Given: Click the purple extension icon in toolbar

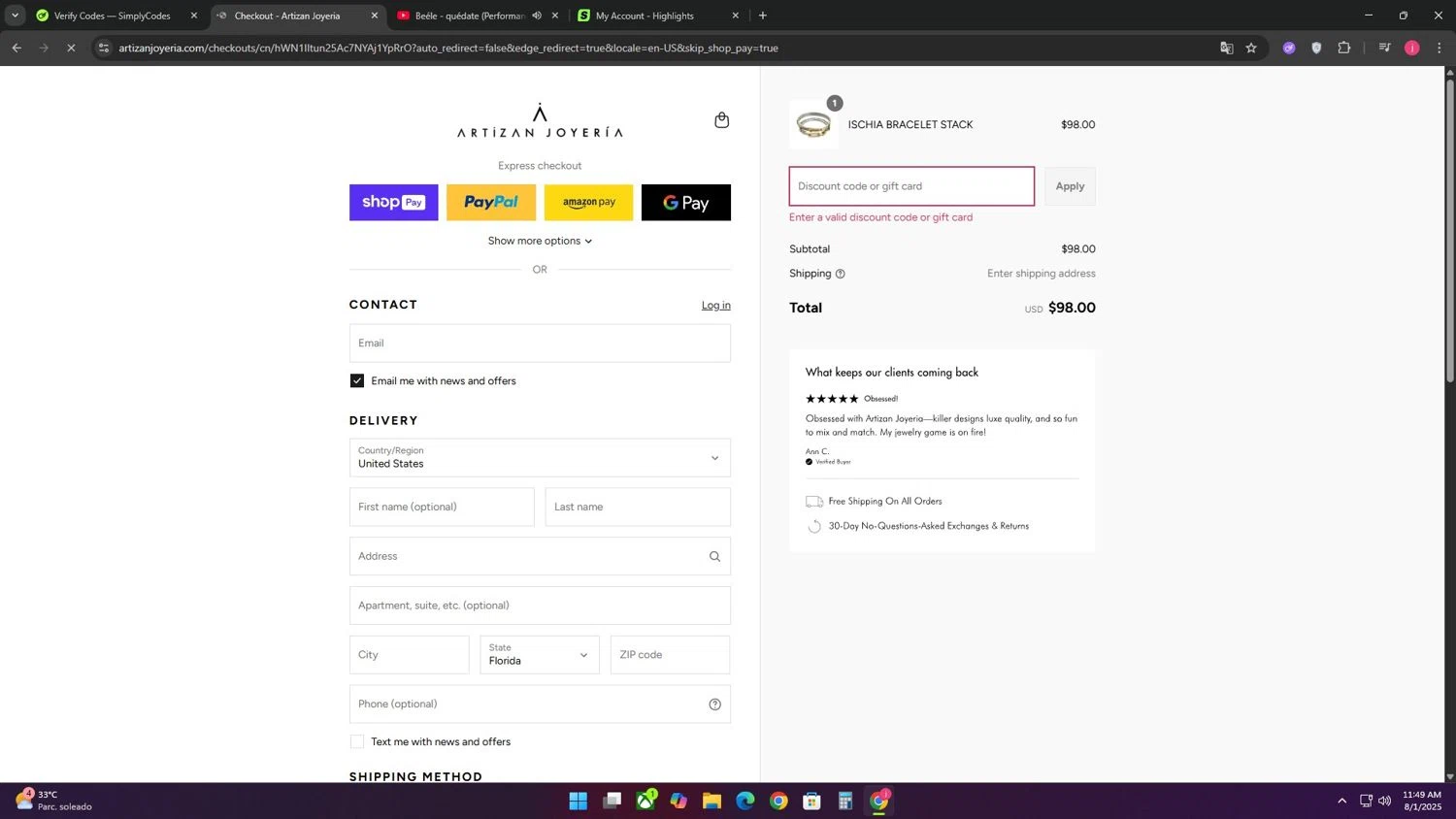Looking at the screenshot, I should coord(1289,48).
